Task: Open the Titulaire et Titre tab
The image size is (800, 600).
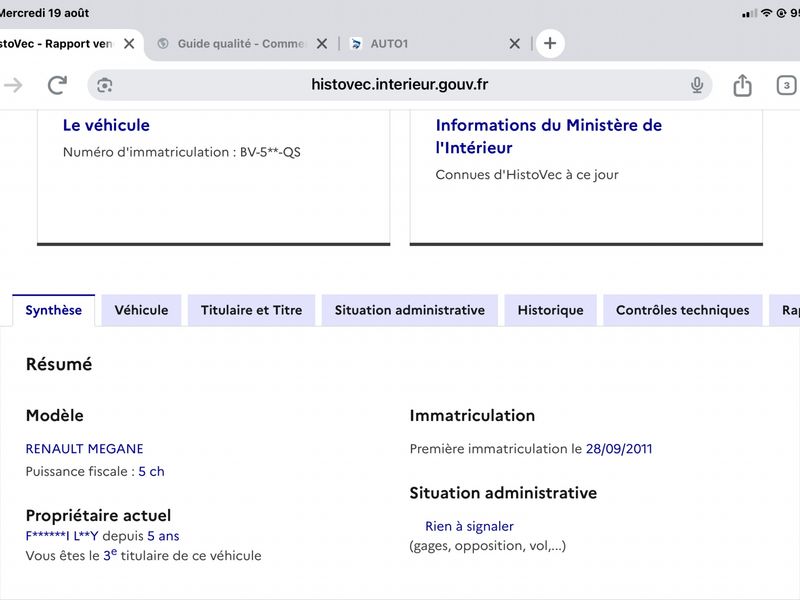Action: 252,310
